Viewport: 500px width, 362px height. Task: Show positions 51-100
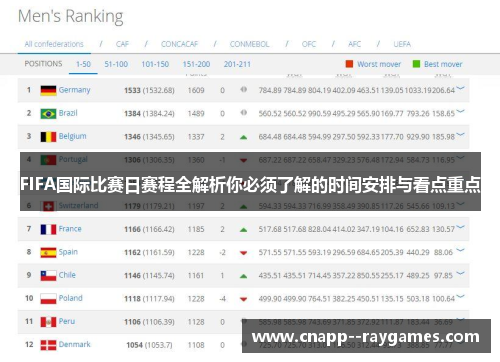[x=116, y=64]
